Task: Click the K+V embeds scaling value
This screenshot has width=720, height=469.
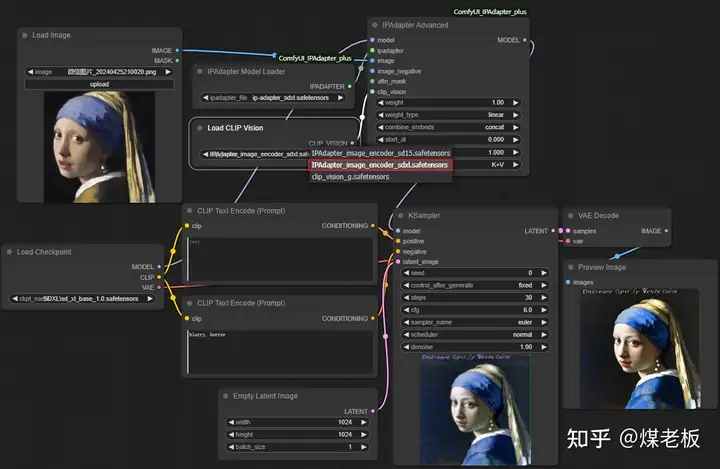Action: pos(498,164)
